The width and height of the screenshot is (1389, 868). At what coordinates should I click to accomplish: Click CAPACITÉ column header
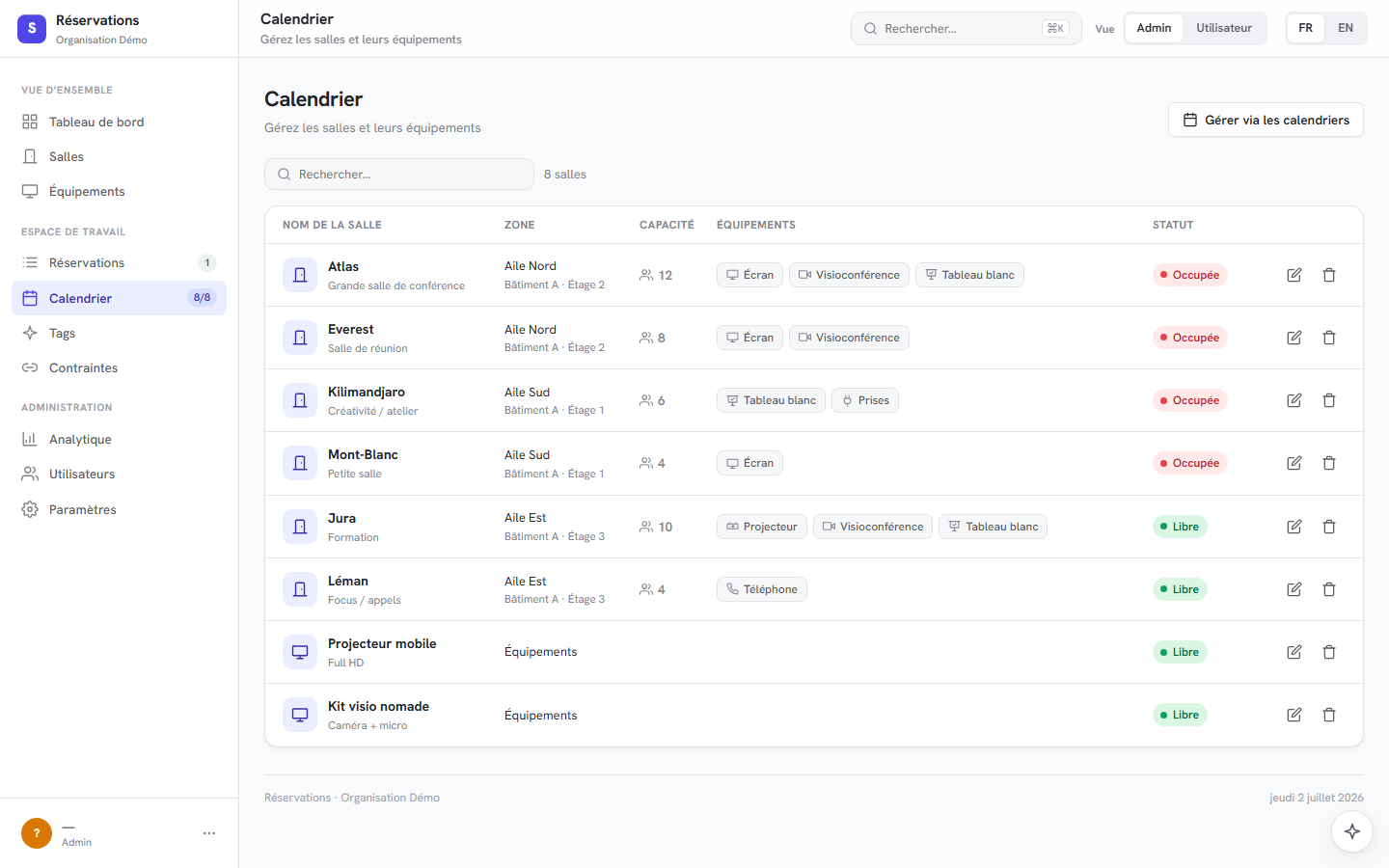tap(667, 225)
